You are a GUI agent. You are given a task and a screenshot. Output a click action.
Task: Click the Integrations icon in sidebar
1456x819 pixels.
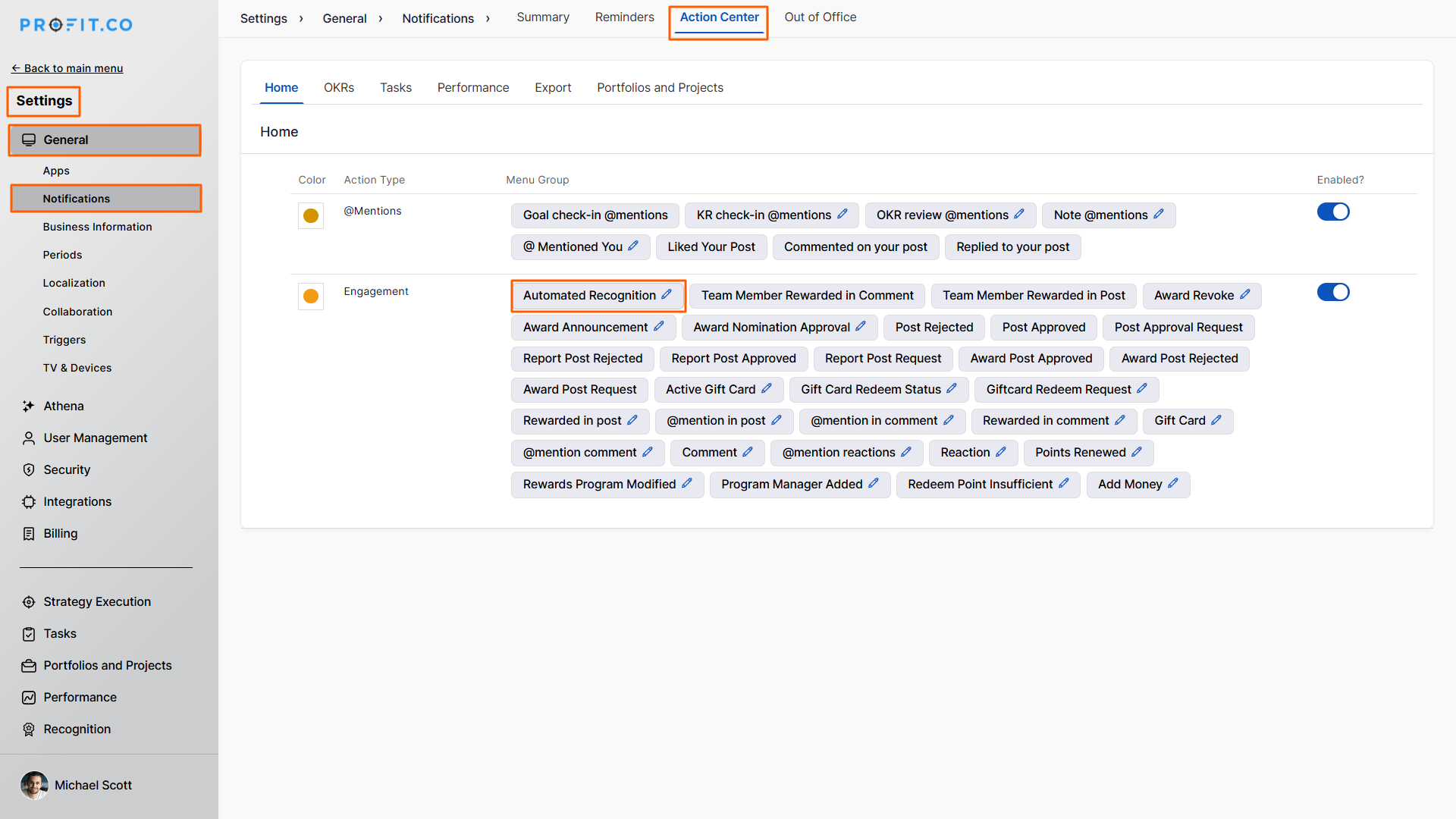[29, 502]
